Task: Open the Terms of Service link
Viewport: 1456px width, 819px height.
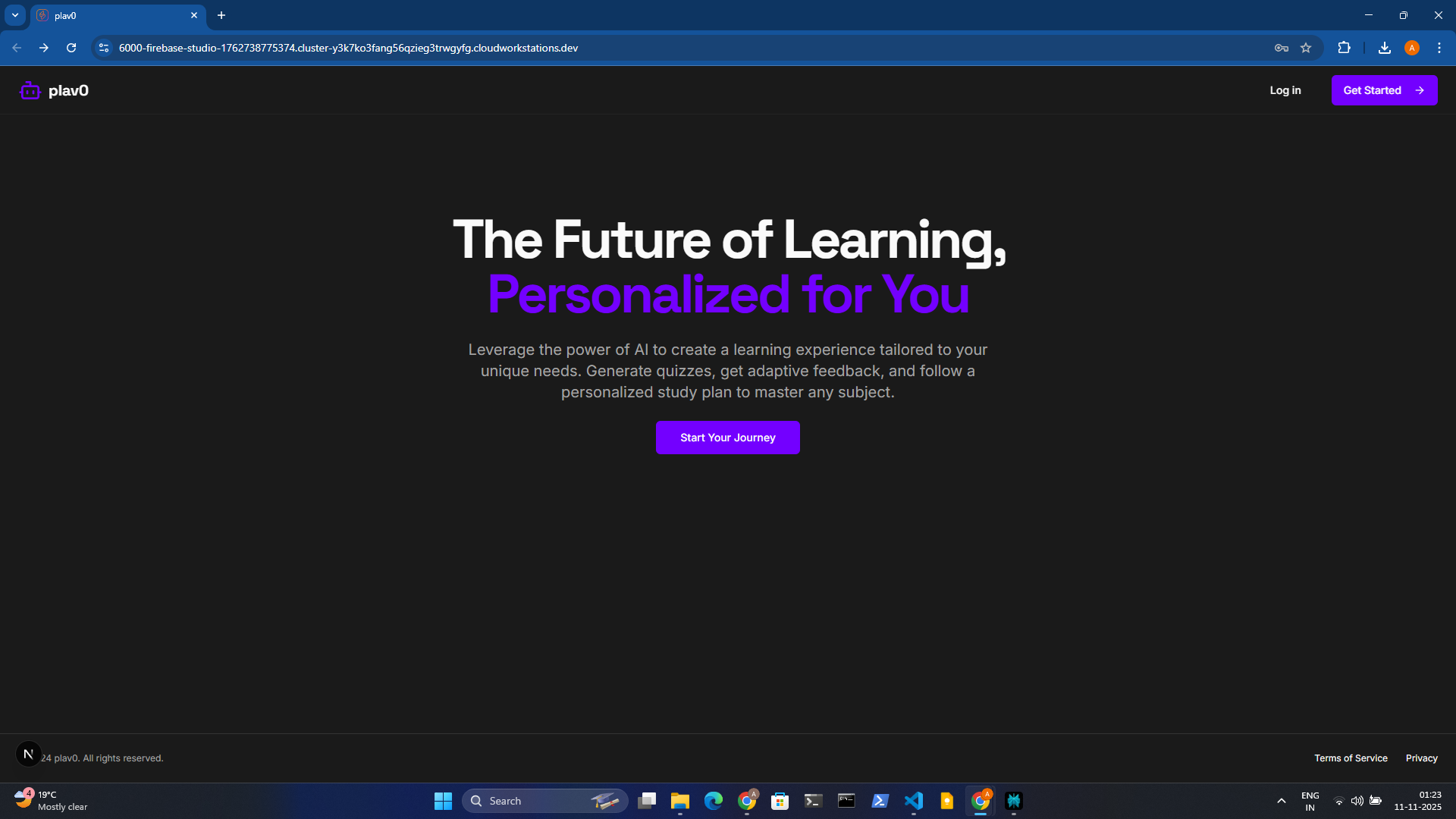Action: (1350, 758)
